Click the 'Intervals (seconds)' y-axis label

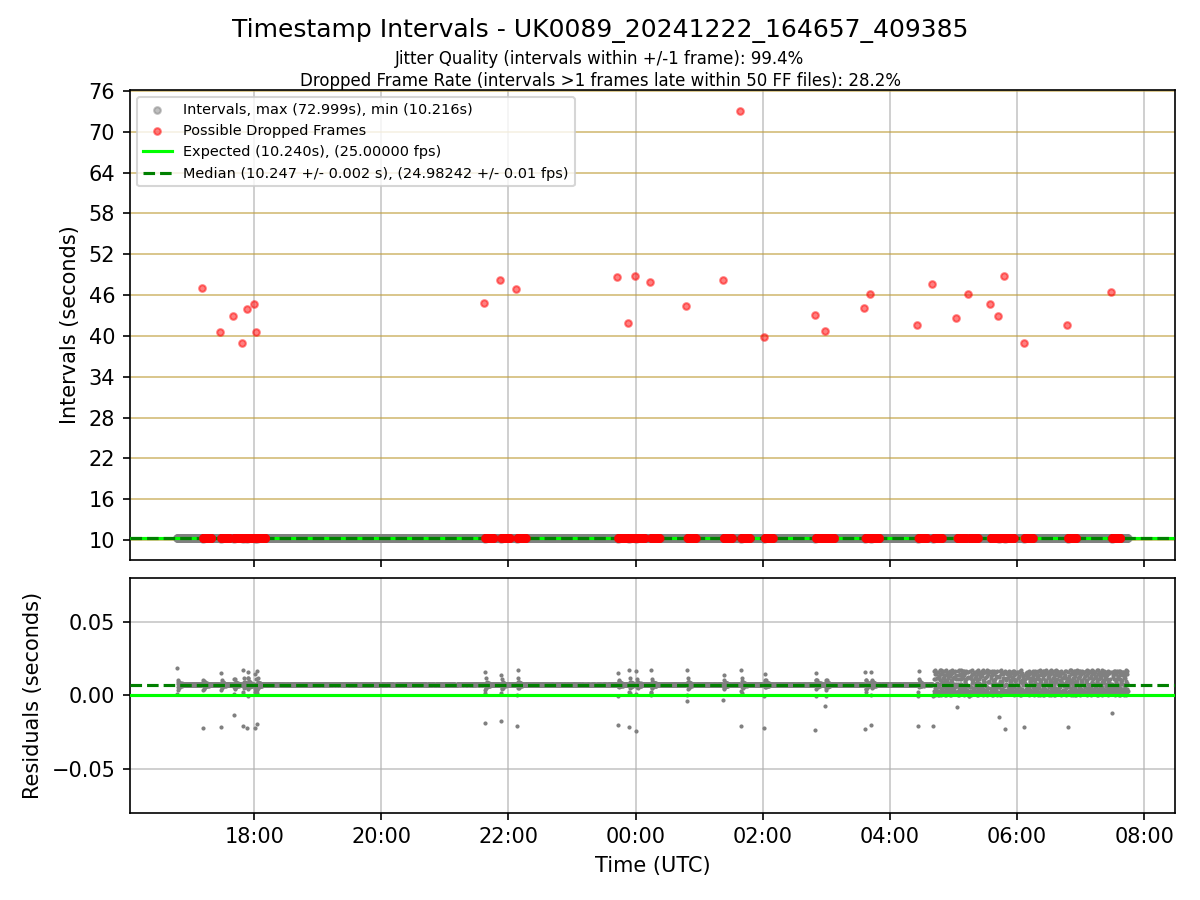click(68, 325)
